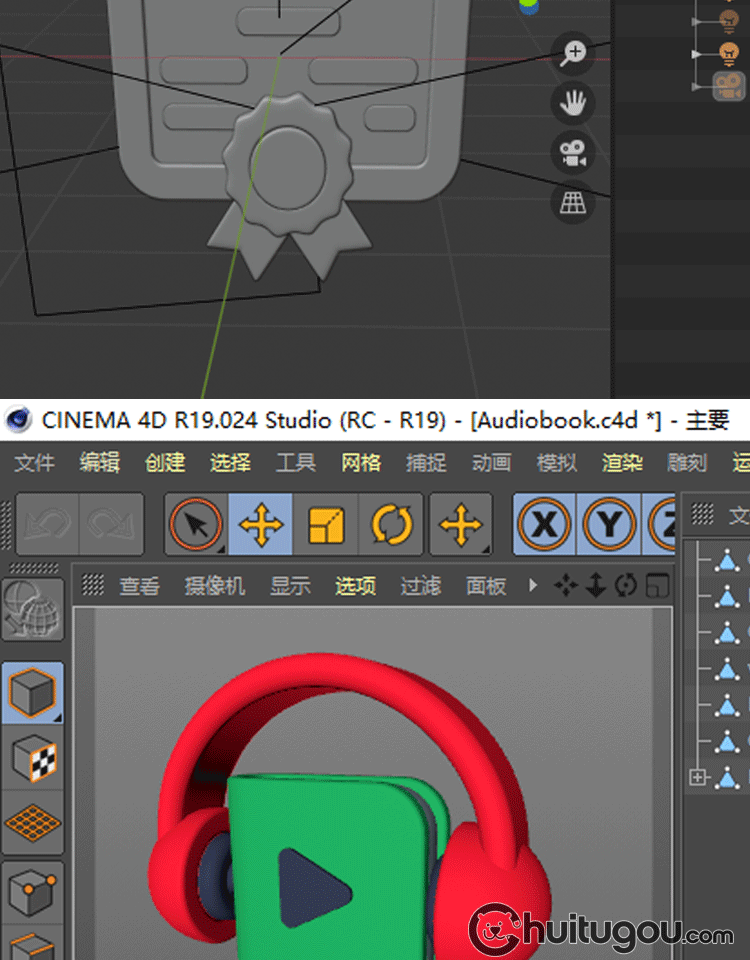Open the 动画 menu
750x960 pixels.
tap(492, 463)
